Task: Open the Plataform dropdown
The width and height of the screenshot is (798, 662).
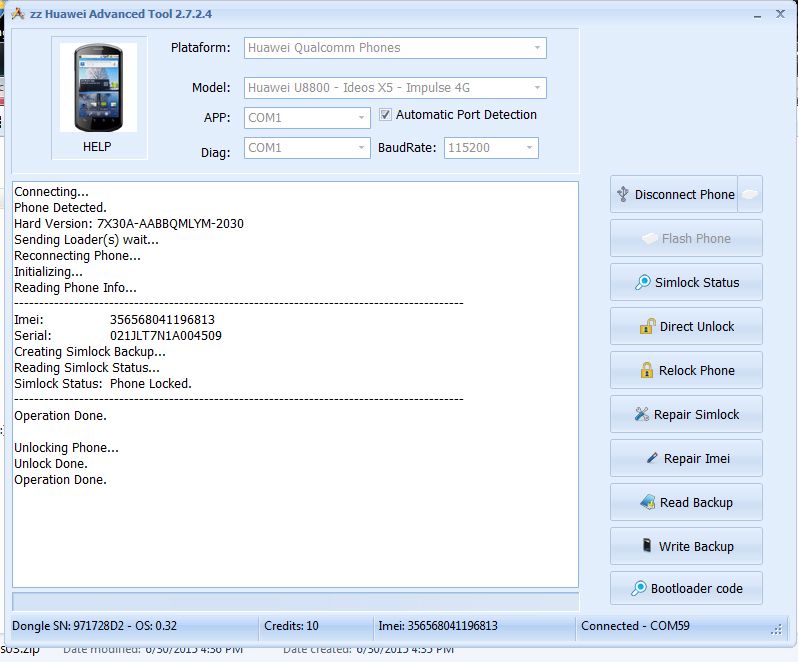Action: click(395, 48)
